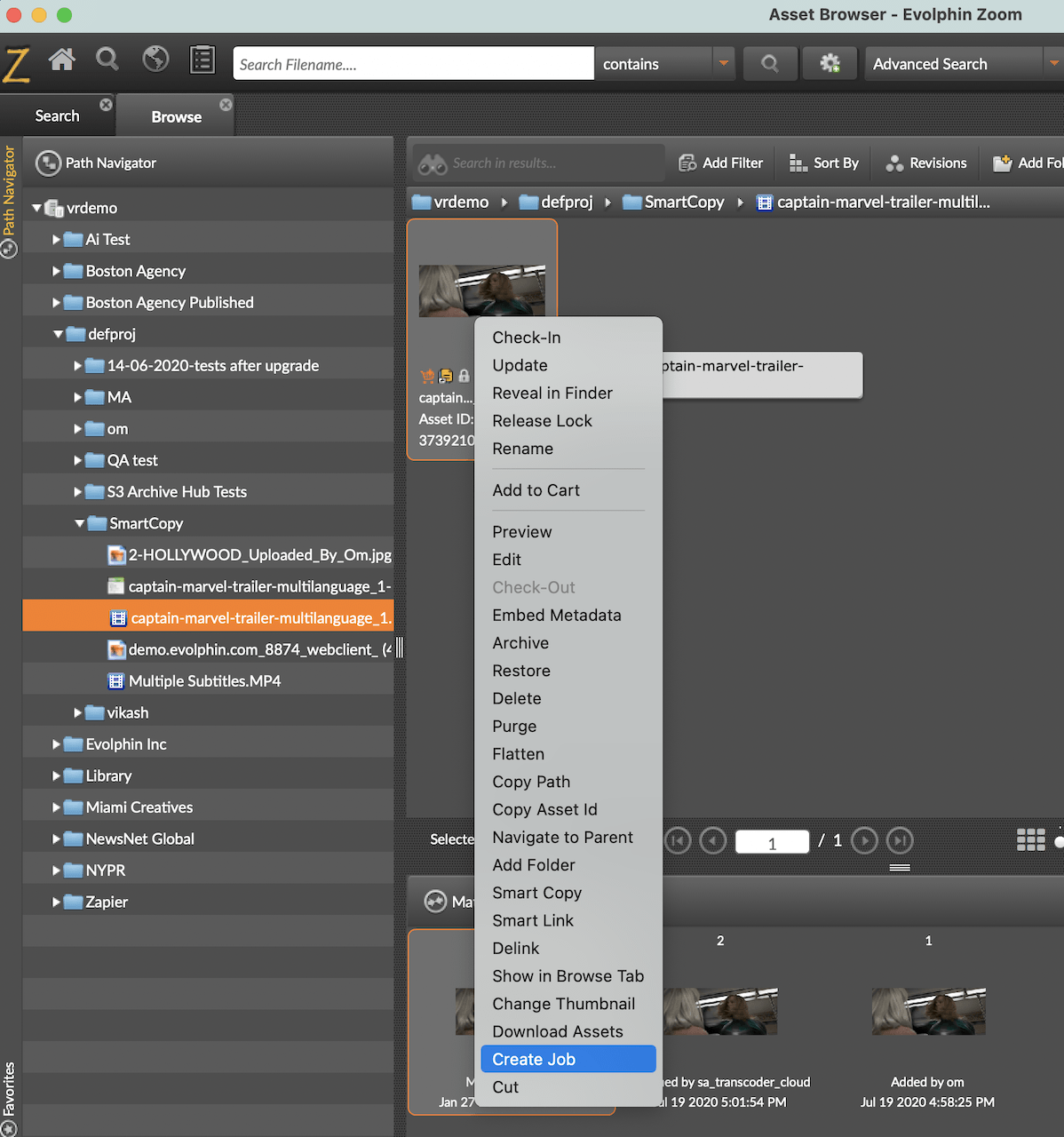
Task: Go to next page of results
Action: [864, 840]
